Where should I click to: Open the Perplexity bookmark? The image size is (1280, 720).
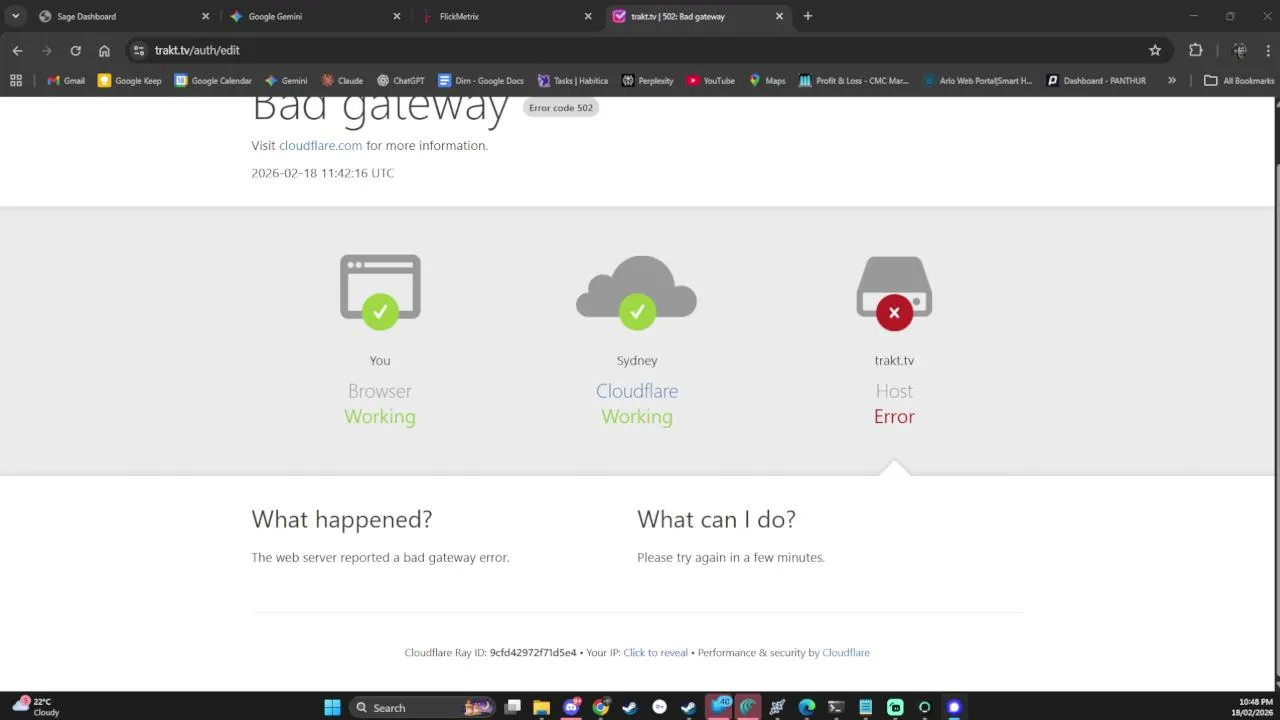coord(648,80)
